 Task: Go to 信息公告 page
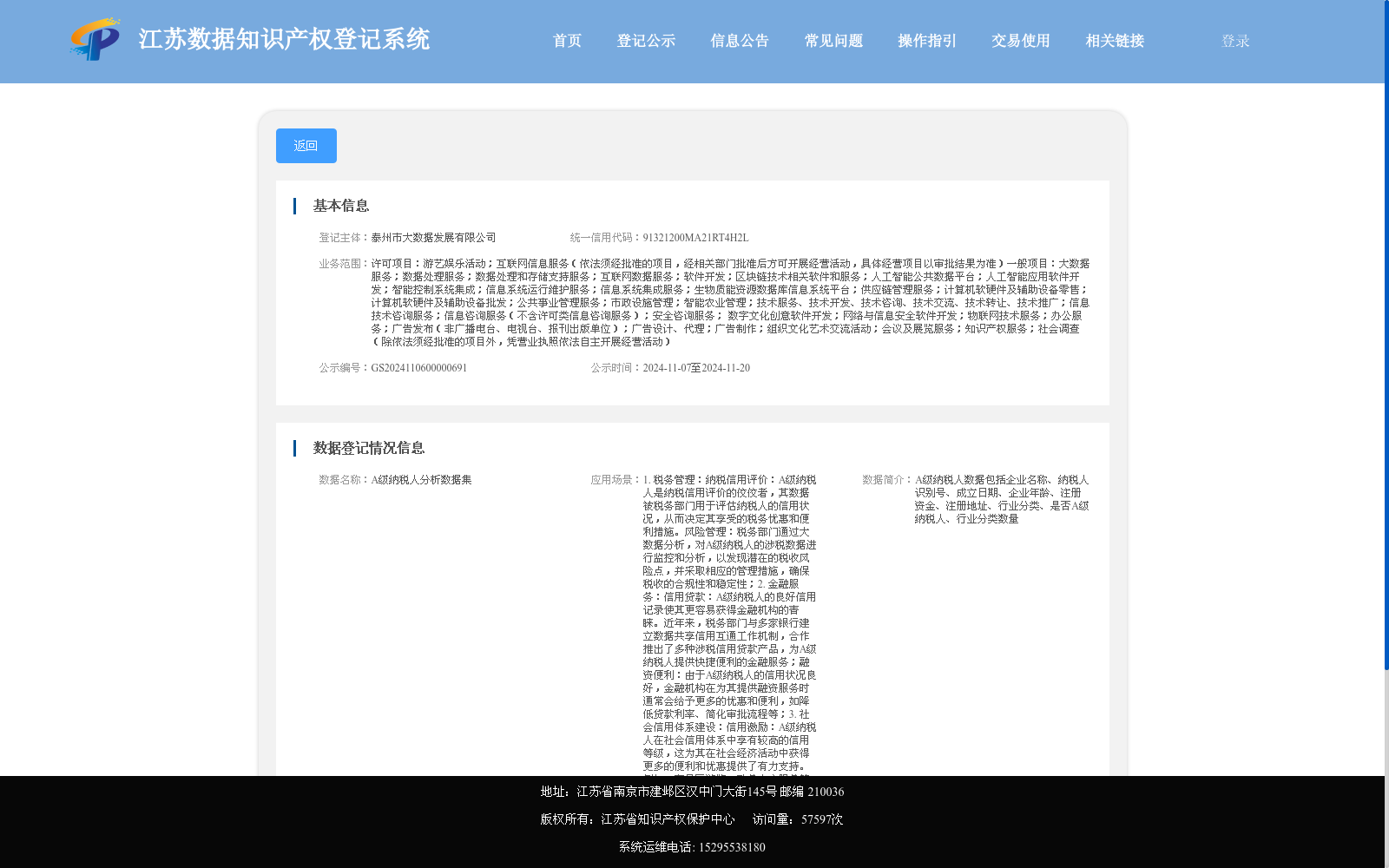tap(740, 41)
